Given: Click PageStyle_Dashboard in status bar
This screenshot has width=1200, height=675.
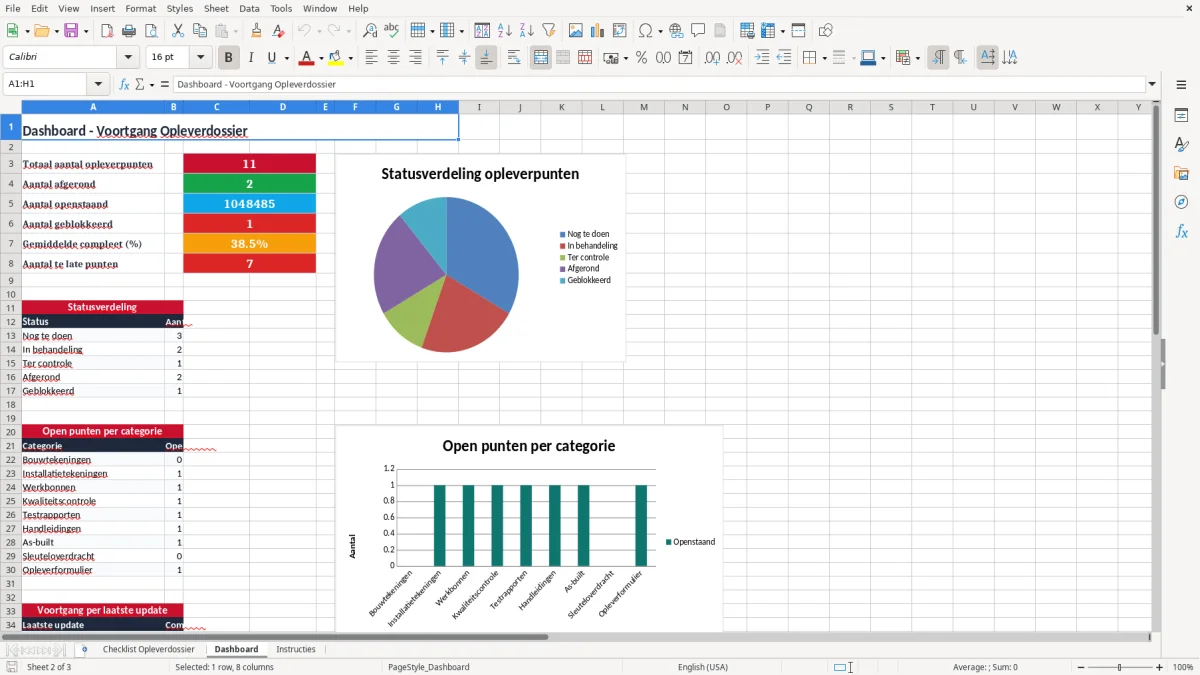Looking at the screenshot, I should click(x=429, y=667).
